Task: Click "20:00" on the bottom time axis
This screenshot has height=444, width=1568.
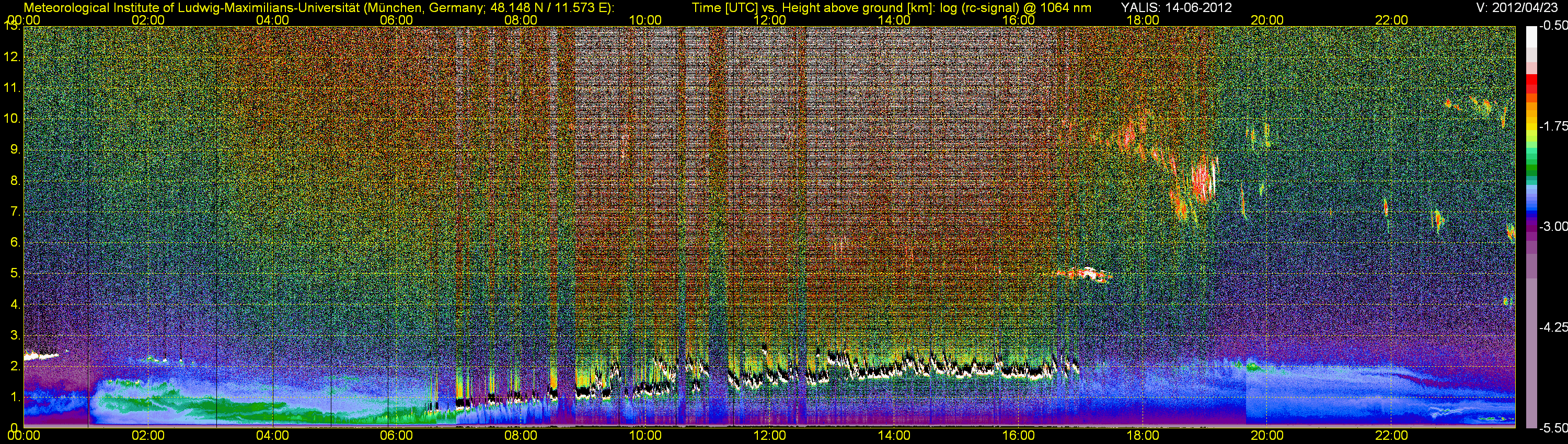Action: (x=1267, y=436)
